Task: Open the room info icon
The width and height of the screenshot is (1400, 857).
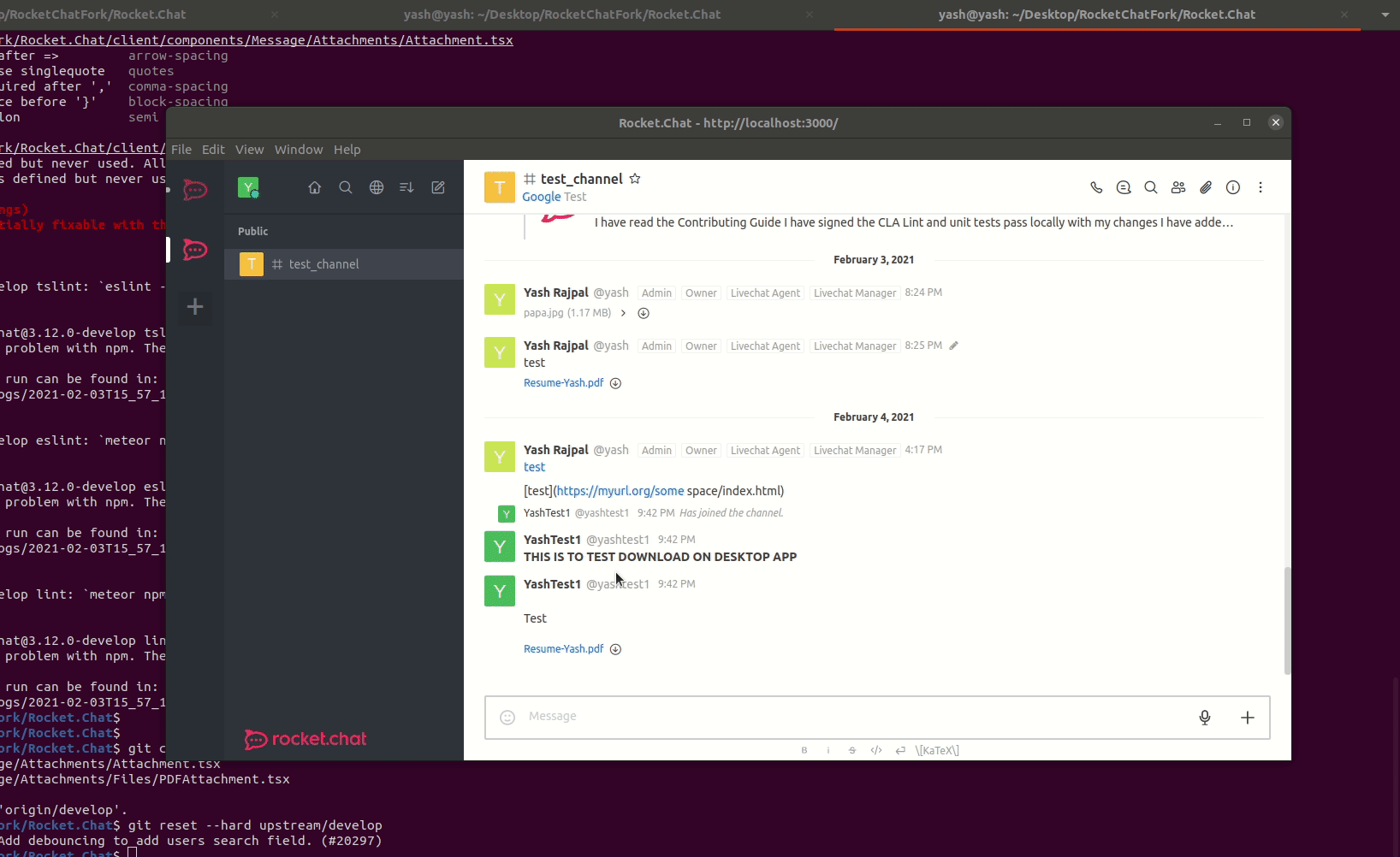Action: coord(1233,187)
